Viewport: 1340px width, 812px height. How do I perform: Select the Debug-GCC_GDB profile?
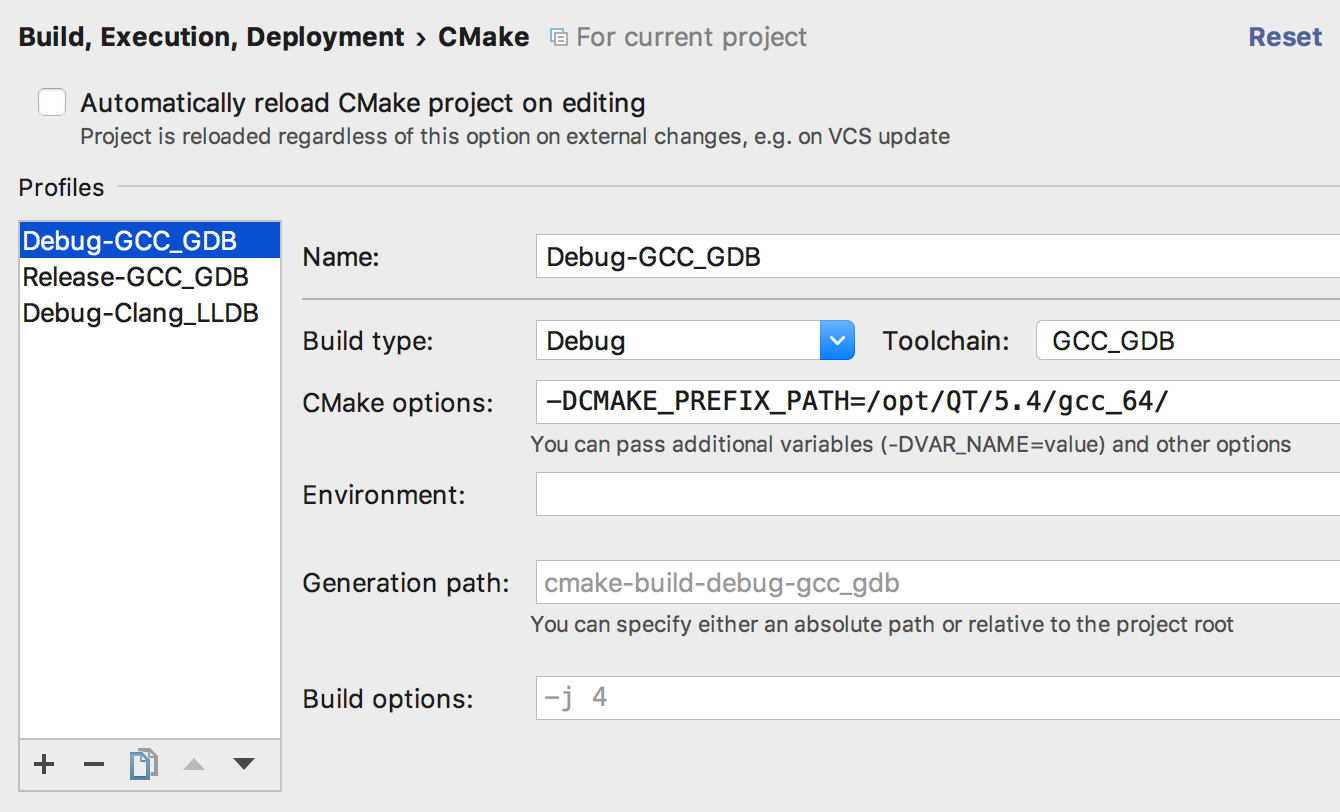point(130,241)
